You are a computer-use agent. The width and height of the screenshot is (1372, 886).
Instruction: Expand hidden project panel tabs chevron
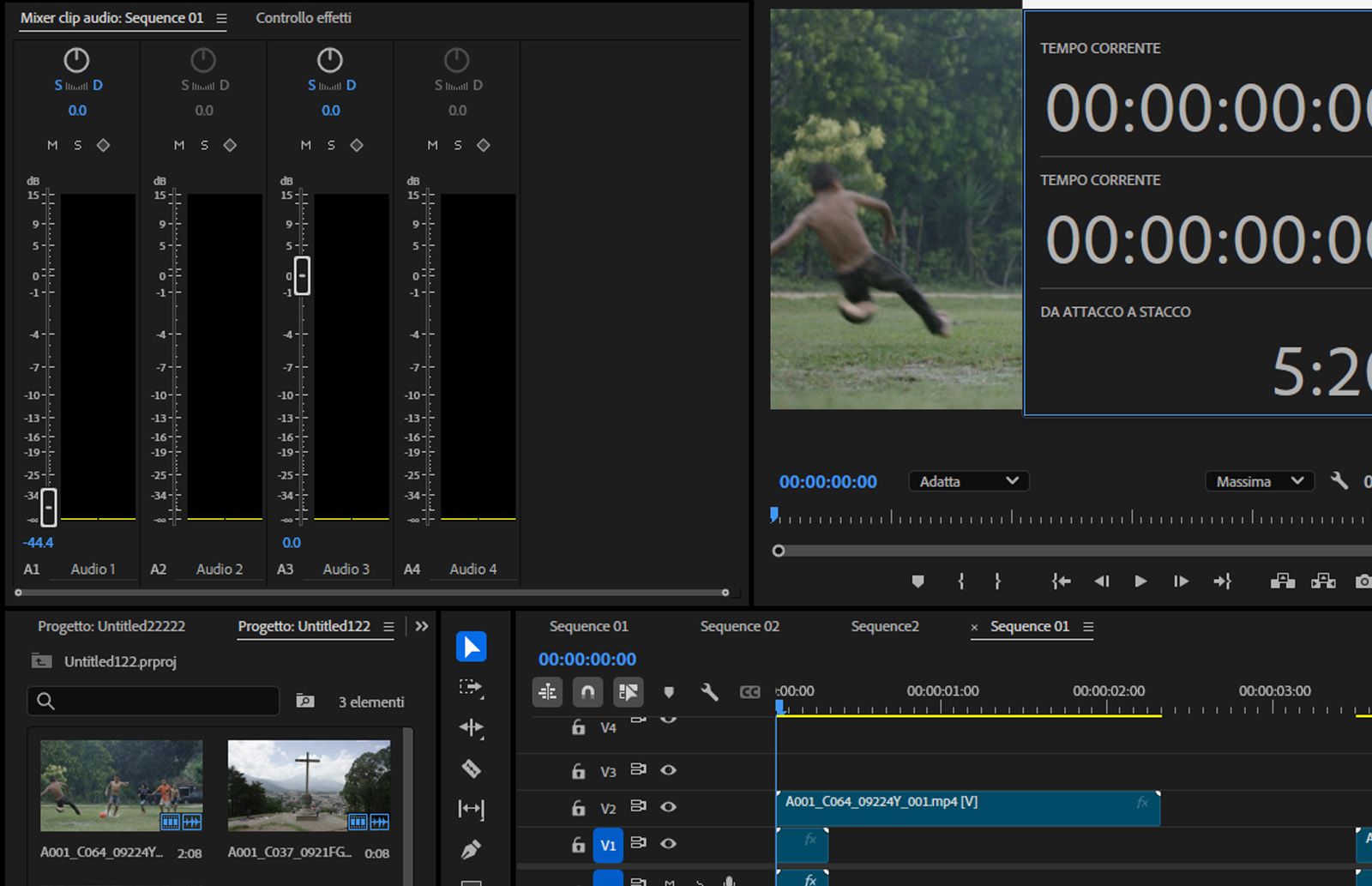point(422,626)
